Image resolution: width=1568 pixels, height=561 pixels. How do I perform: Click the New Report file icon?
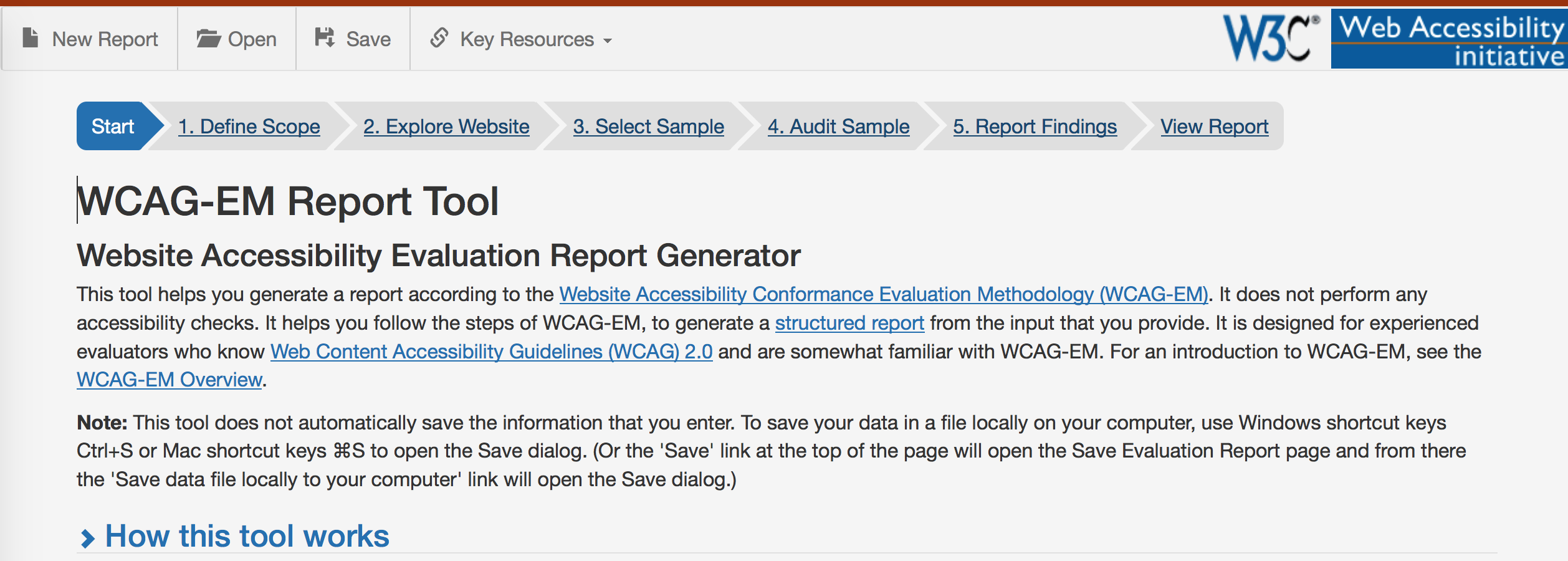tap(30, 39)
